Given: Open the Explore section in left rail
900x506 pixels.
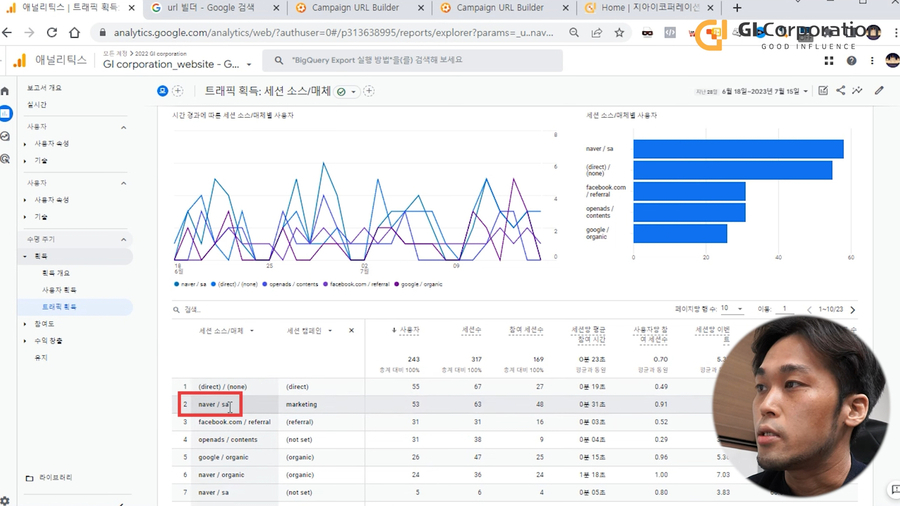Looking at the screenshot, I should point(5,137).
